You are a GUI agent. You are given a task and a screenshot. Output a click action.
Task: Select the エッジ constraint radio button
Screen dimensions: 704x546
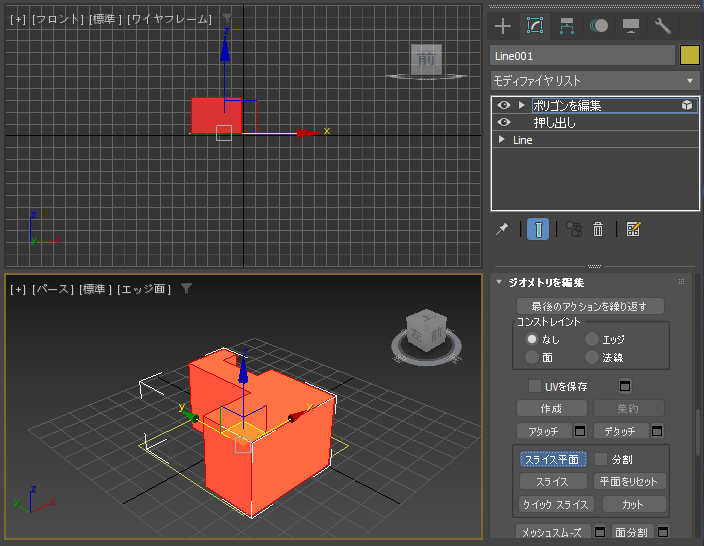click(x=592, y=339)
